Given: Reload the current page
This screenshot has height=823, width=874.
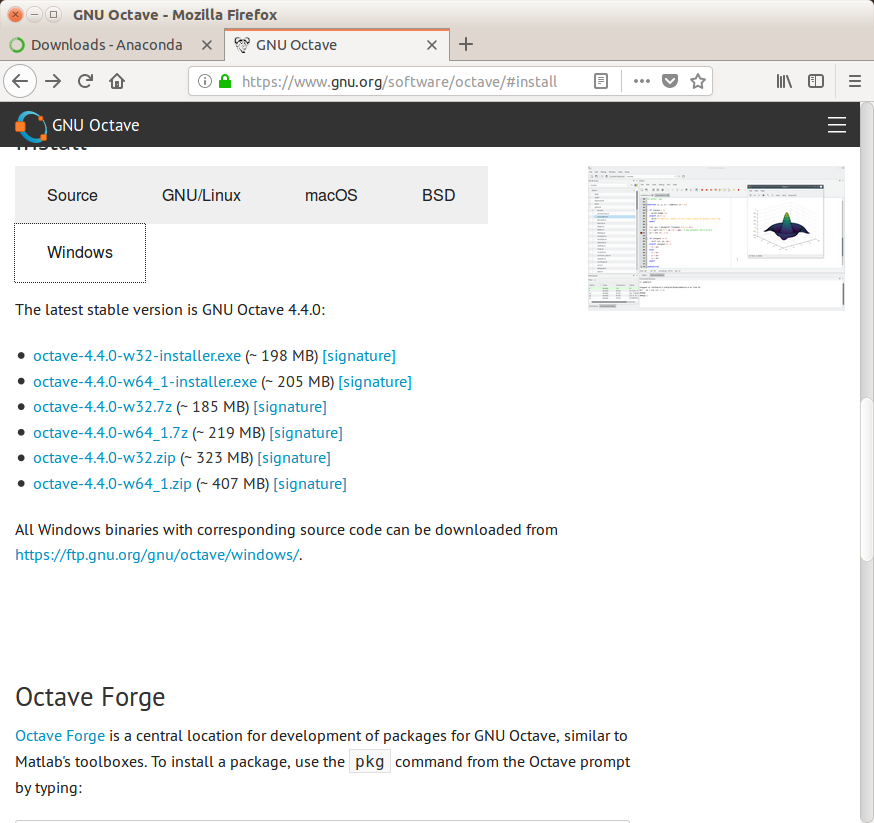Looking at the screenshot, I should pos(85,81).
